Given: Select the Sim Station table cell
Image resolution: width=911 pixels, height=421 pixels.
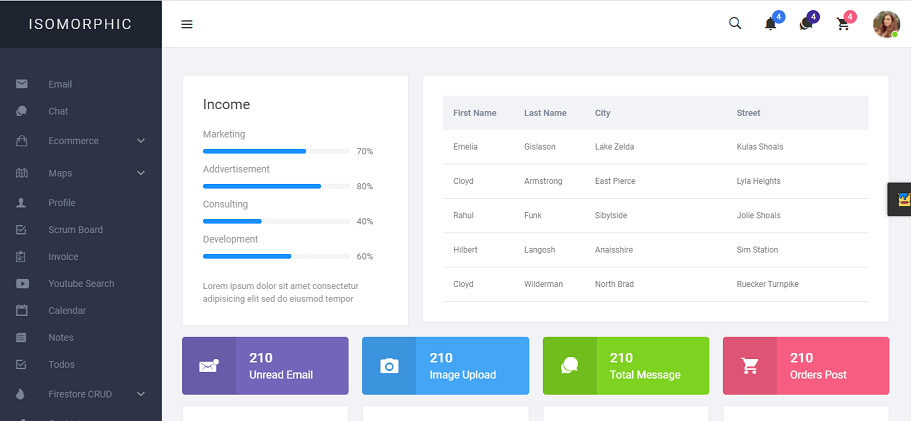Looking at the screenshot, I should coord(757,250).
